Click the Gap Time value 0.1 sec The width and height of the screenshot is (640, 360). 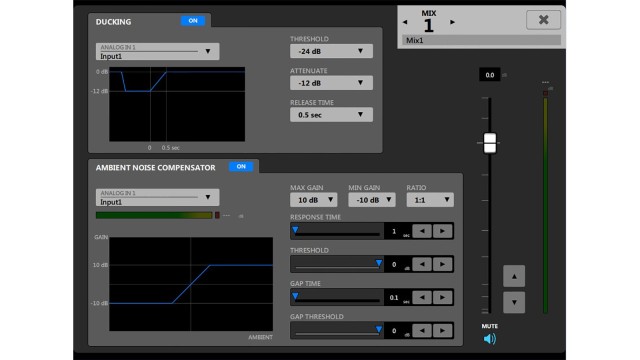click(394, 298)
